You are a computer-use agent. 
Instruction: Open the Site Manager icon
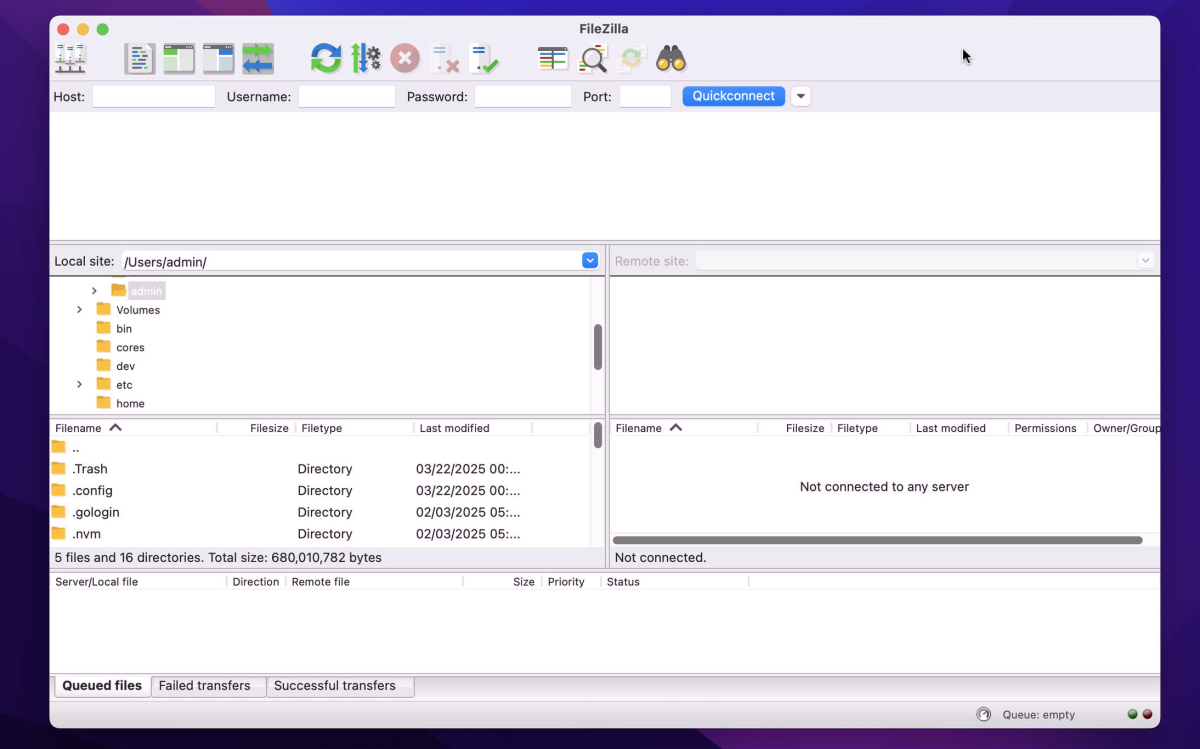(70, 59)
